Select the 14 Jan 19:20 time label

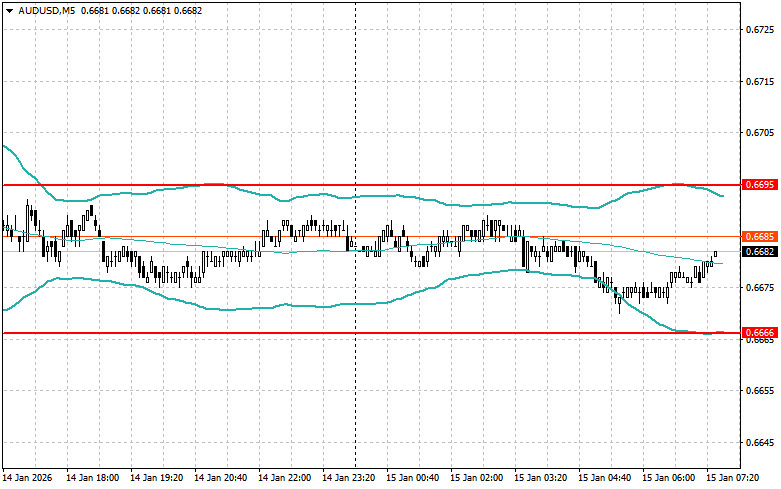click(x=156, y=478)
